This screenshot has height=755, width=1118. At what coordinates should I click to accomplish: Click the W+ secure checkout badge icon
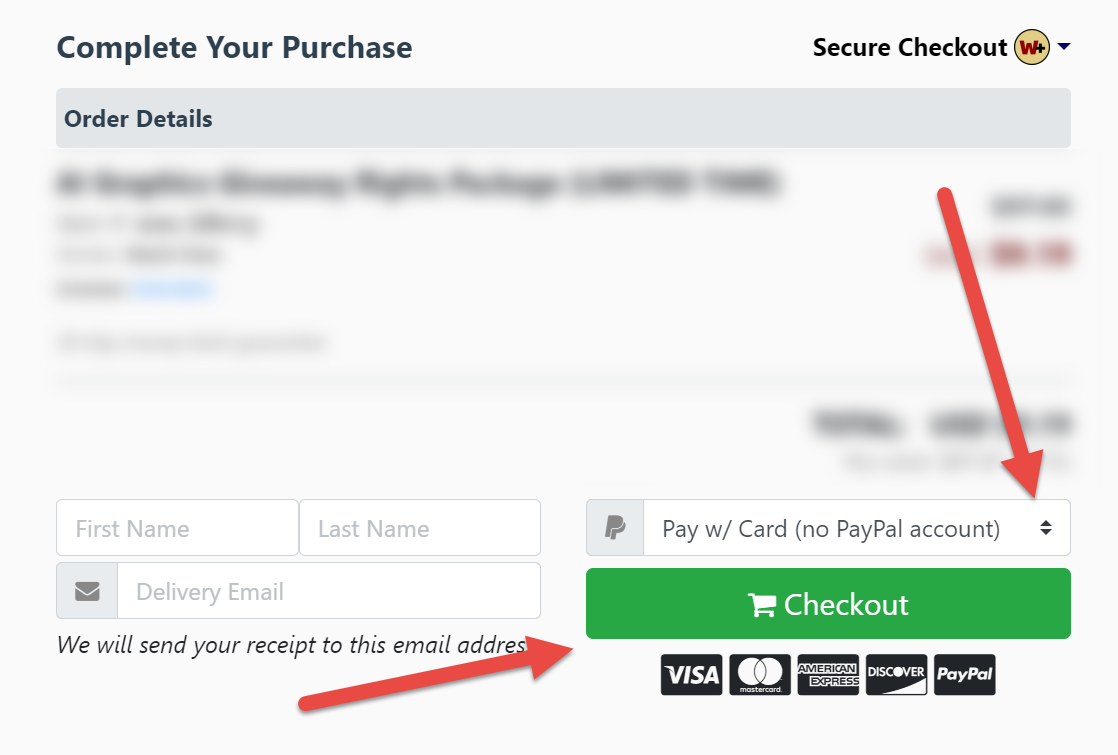tap(1031, 47)
